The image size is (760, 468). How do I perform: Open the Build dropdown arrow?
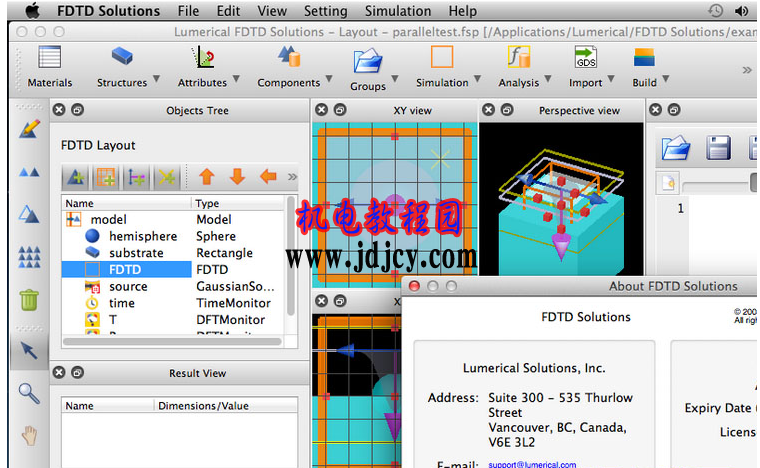(x=666, y=78)
